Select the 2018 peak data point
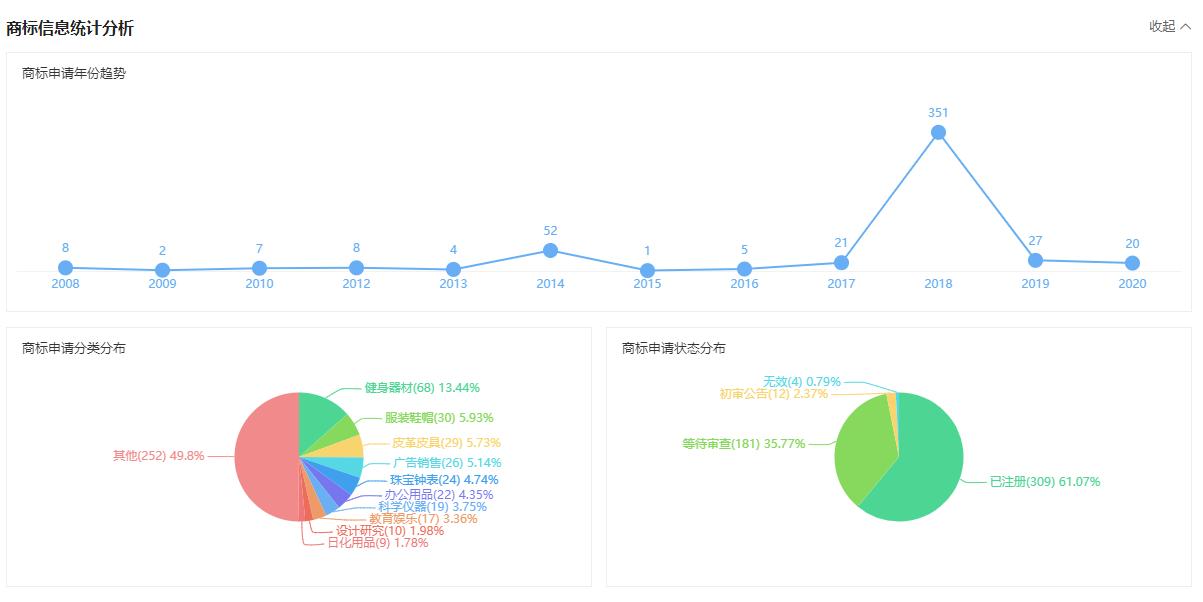The width and height of the screenshot is (1203, 602). point(937,131)
